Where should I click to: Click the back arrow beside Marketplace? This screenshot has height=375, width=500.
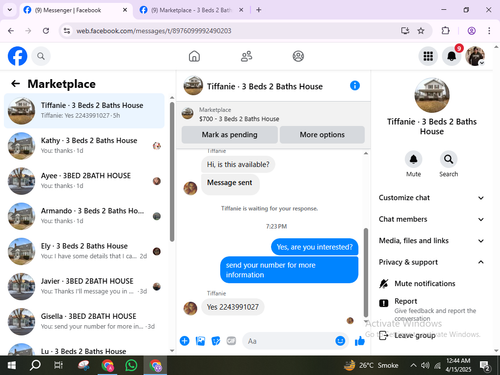(x=15, y=84)
